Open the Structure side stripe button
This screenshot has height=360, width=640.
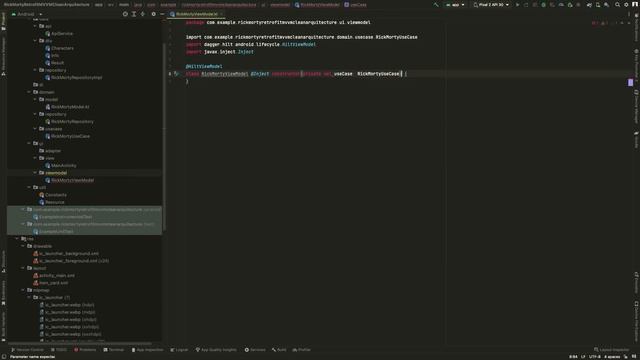click(x=3, y=261)
